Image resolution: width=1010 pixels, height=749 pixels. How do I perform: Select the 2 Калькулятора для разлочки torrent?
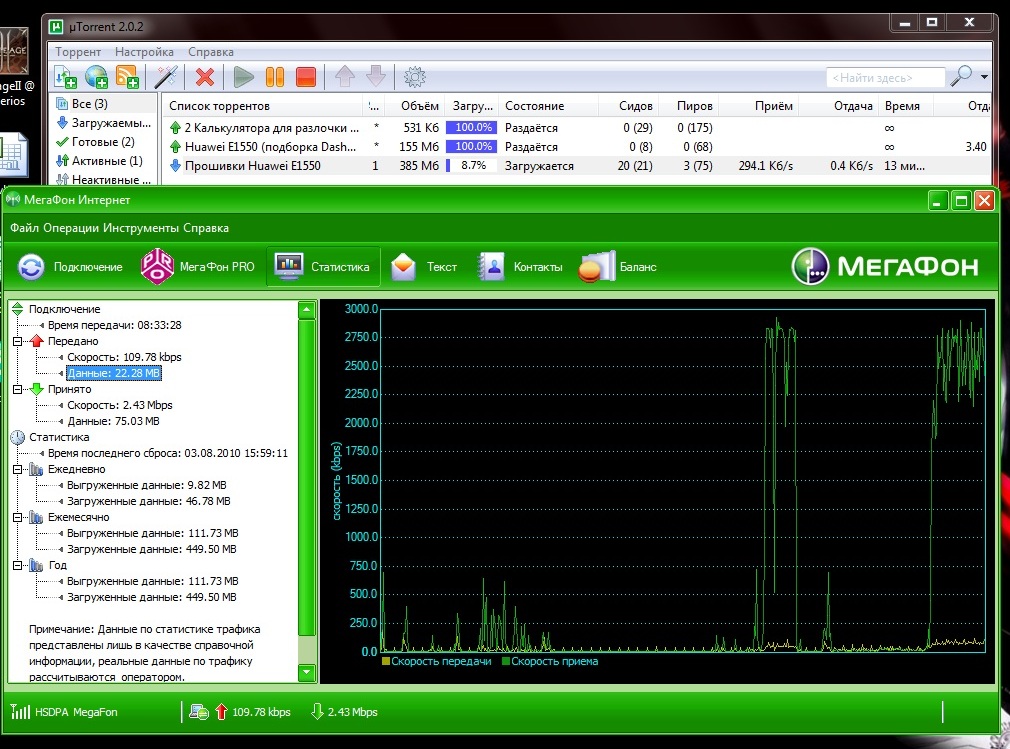pyautogui.click(x=578, y=128)
